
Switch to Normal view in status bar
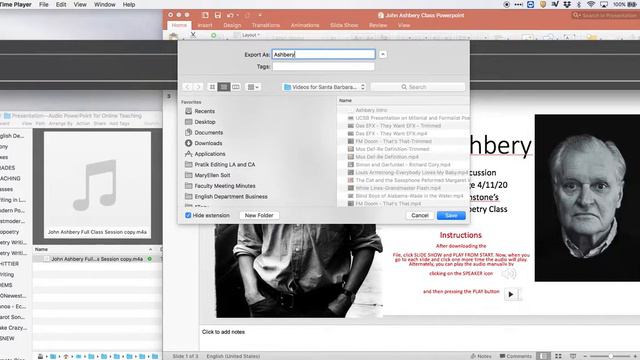pyautogui.click(x=543, y=356)
